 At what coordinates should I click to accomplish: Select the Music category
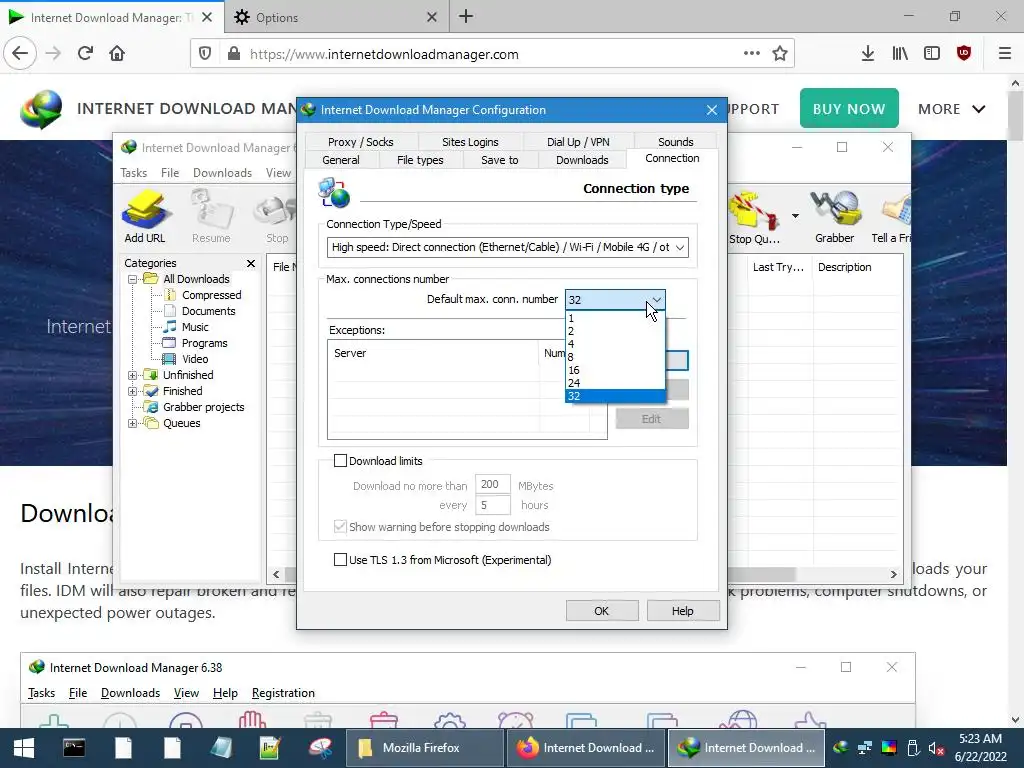195,327
